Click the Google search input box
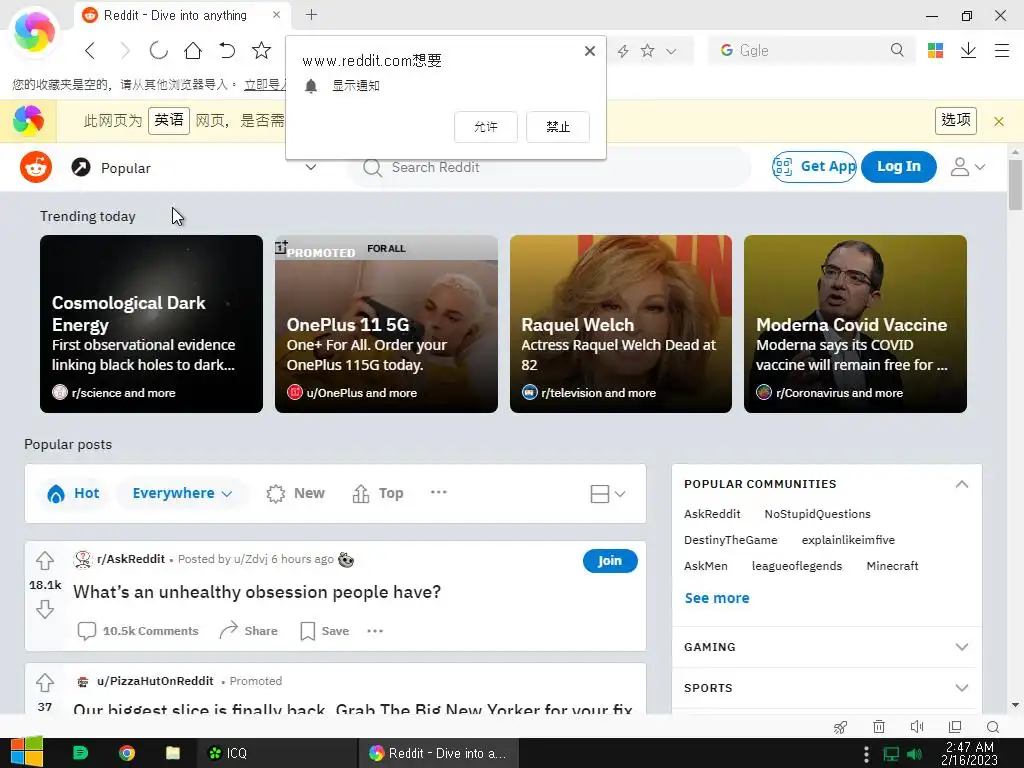This screenshot has height=768, width=1024. [x=812, y=50]
